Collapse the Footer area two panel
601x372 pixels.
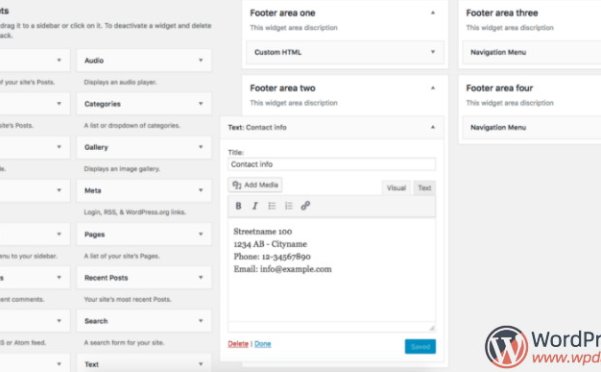pyautogui.click(x=433, y=88)
